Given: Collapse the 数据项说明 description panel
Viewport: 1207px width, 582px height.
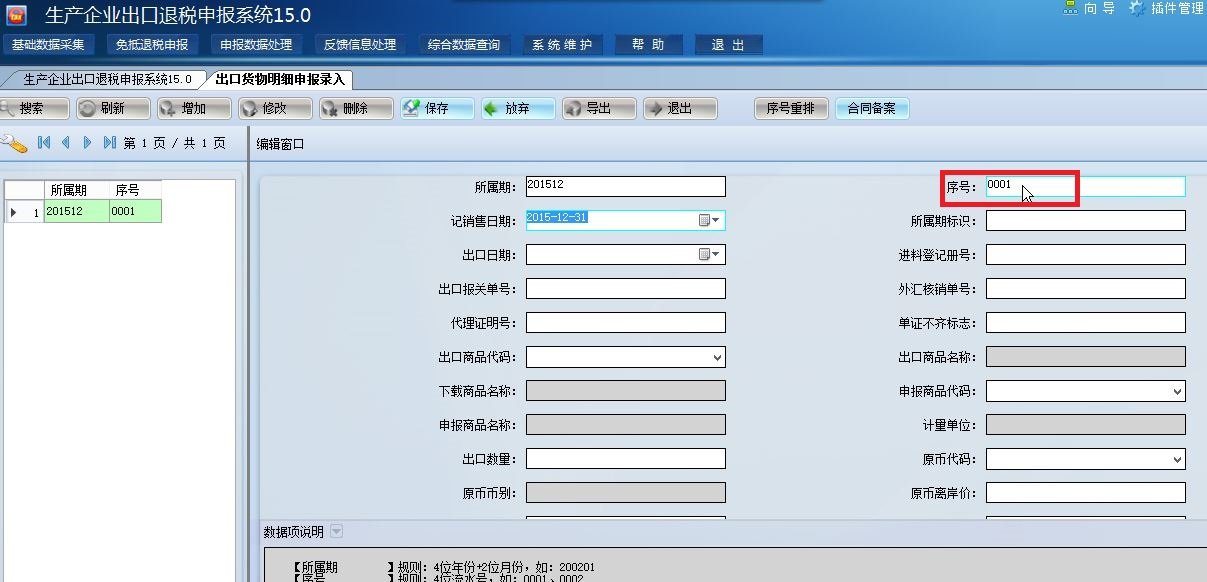Looking at the screenshot, I should (338, 533).
